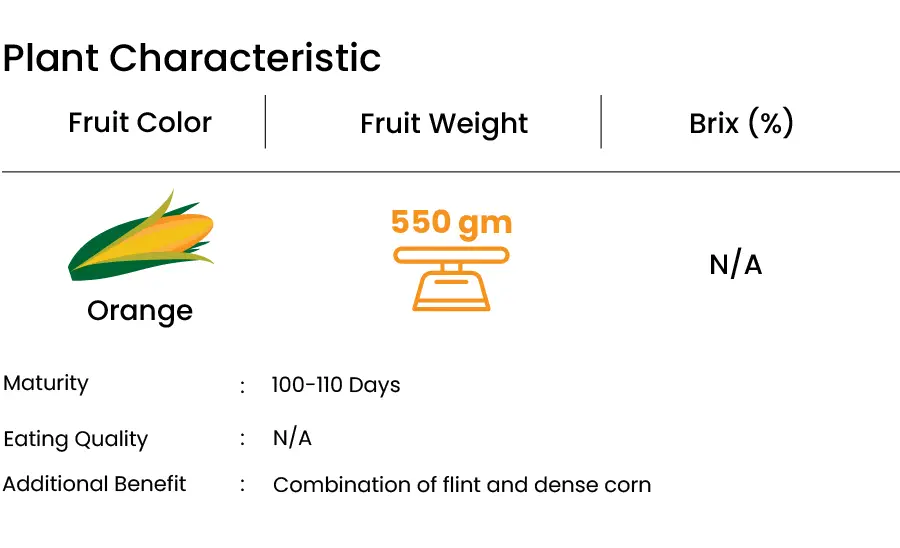Click the Eating Quality label

[76, 439]
